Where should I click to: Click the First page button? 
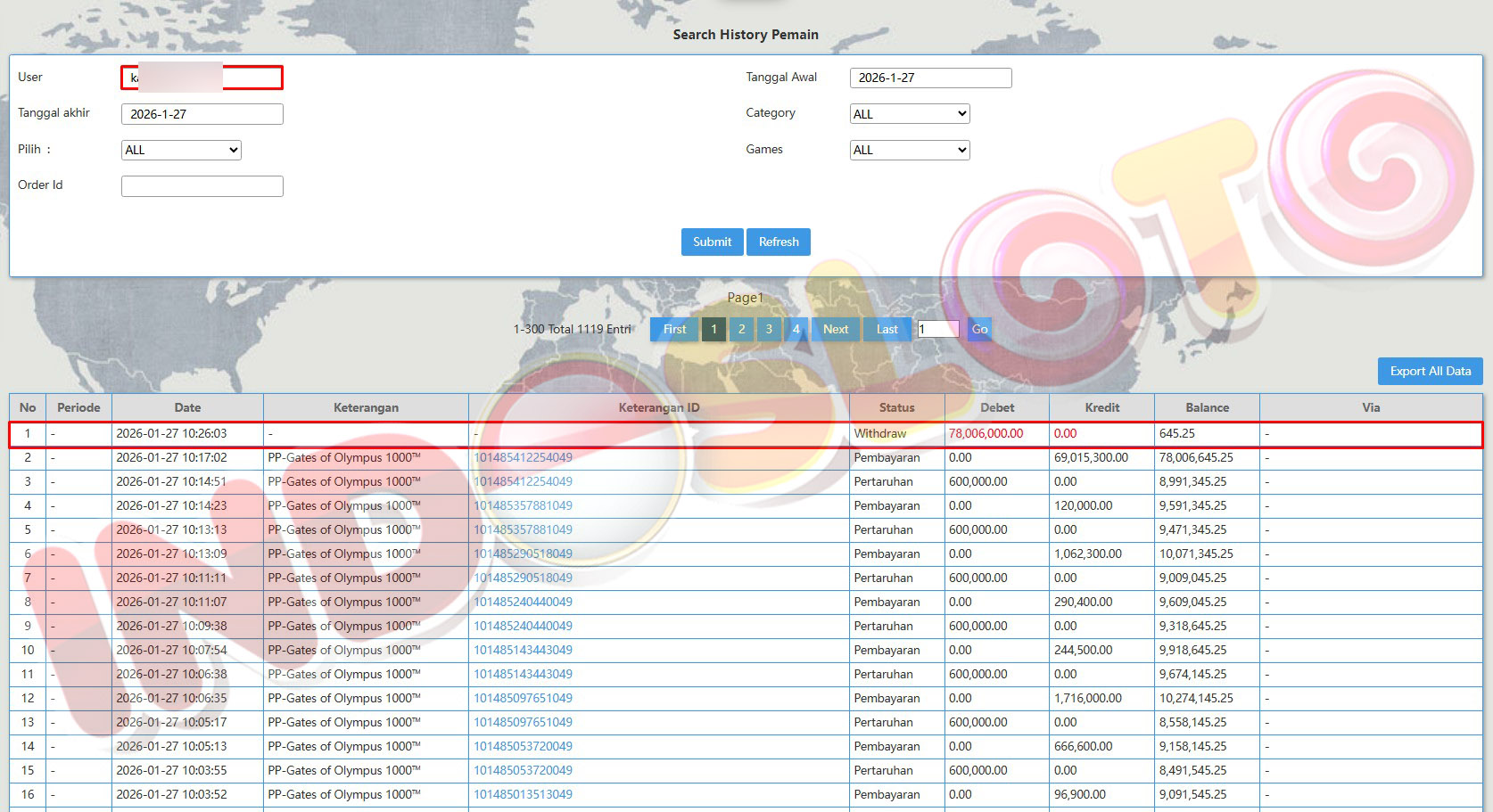pyautogui.click(x=674, y=329)
